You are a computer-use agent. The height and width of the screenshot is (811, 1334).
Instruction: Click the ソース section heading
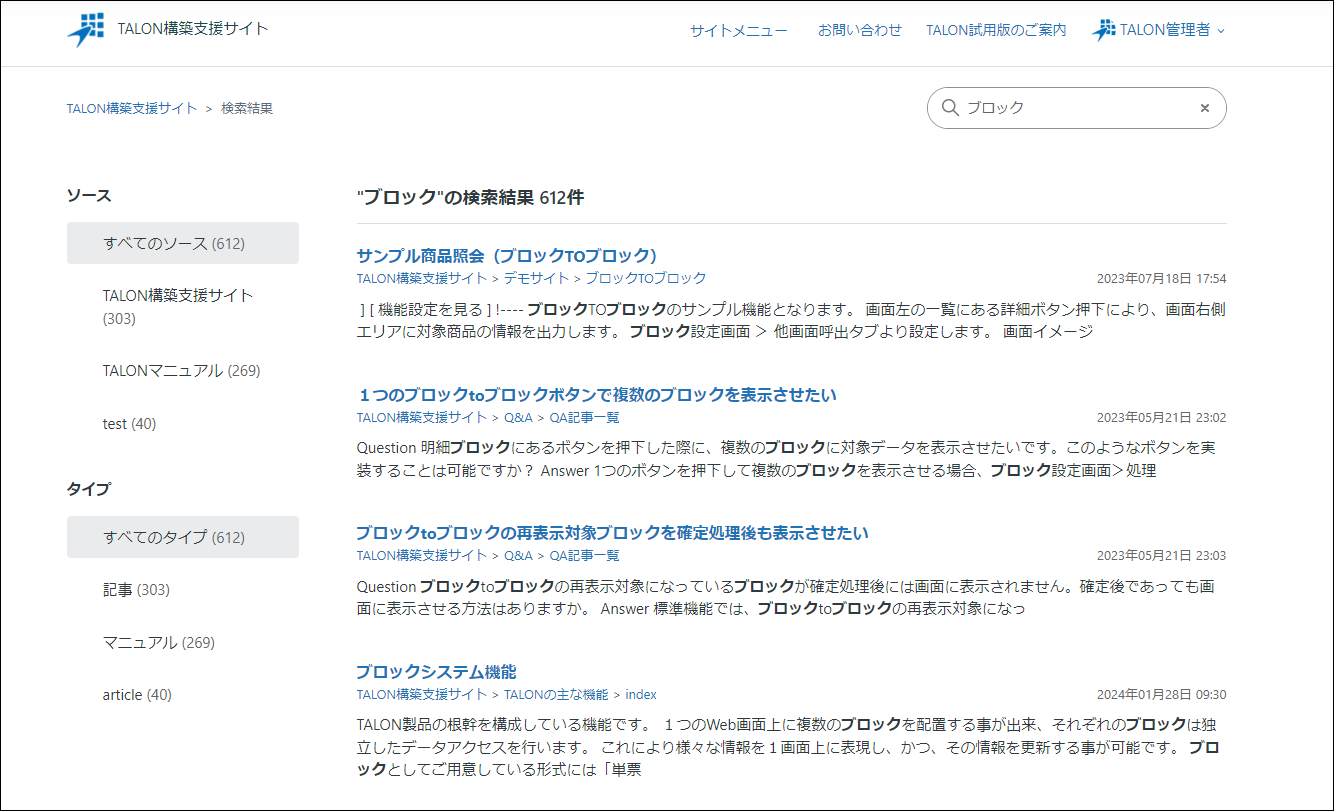tap(89, 195)
